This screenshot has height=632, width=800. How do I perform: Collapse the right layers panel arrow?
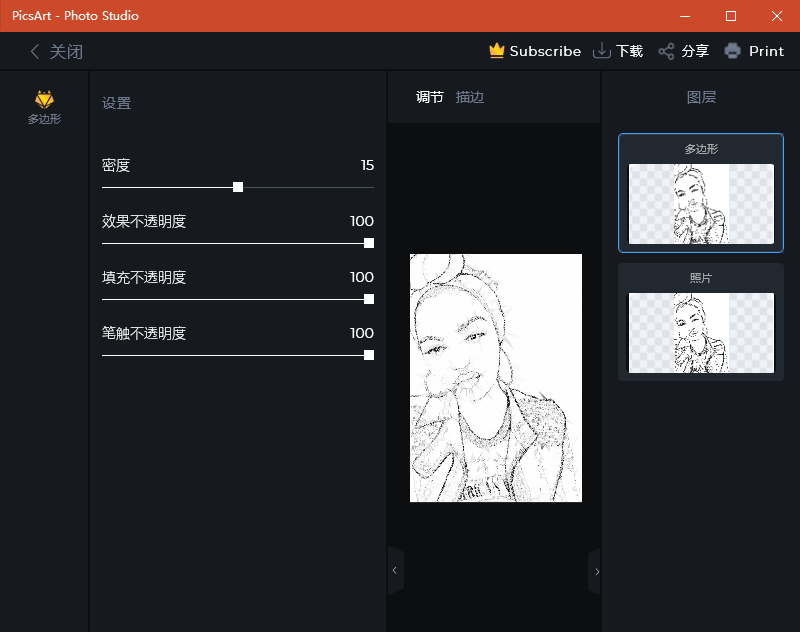pyautogui.click(x=596, y=571)
